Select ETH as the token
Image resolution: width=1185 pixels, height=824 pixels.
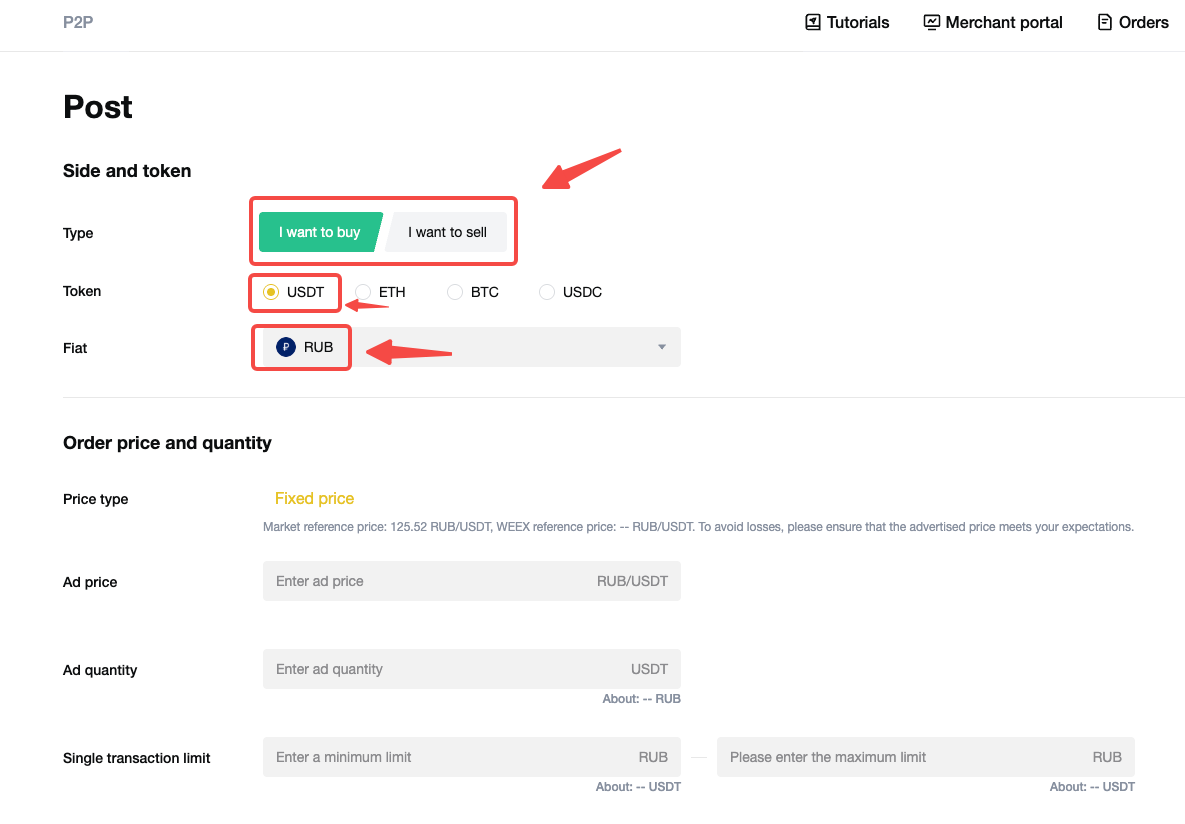pyautogui.click(x=363, y=292)
